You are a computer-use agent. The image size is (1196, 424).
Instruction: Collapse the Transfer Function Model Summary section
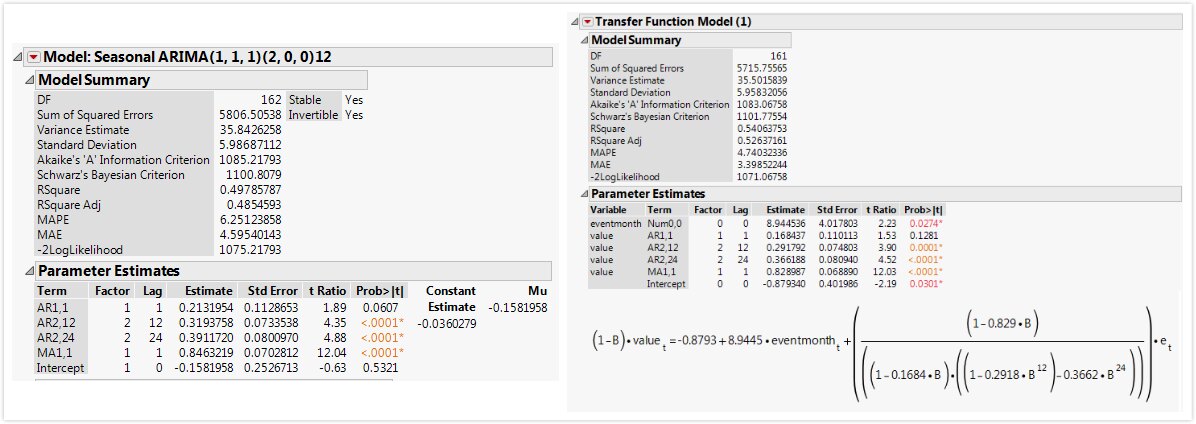585,40
